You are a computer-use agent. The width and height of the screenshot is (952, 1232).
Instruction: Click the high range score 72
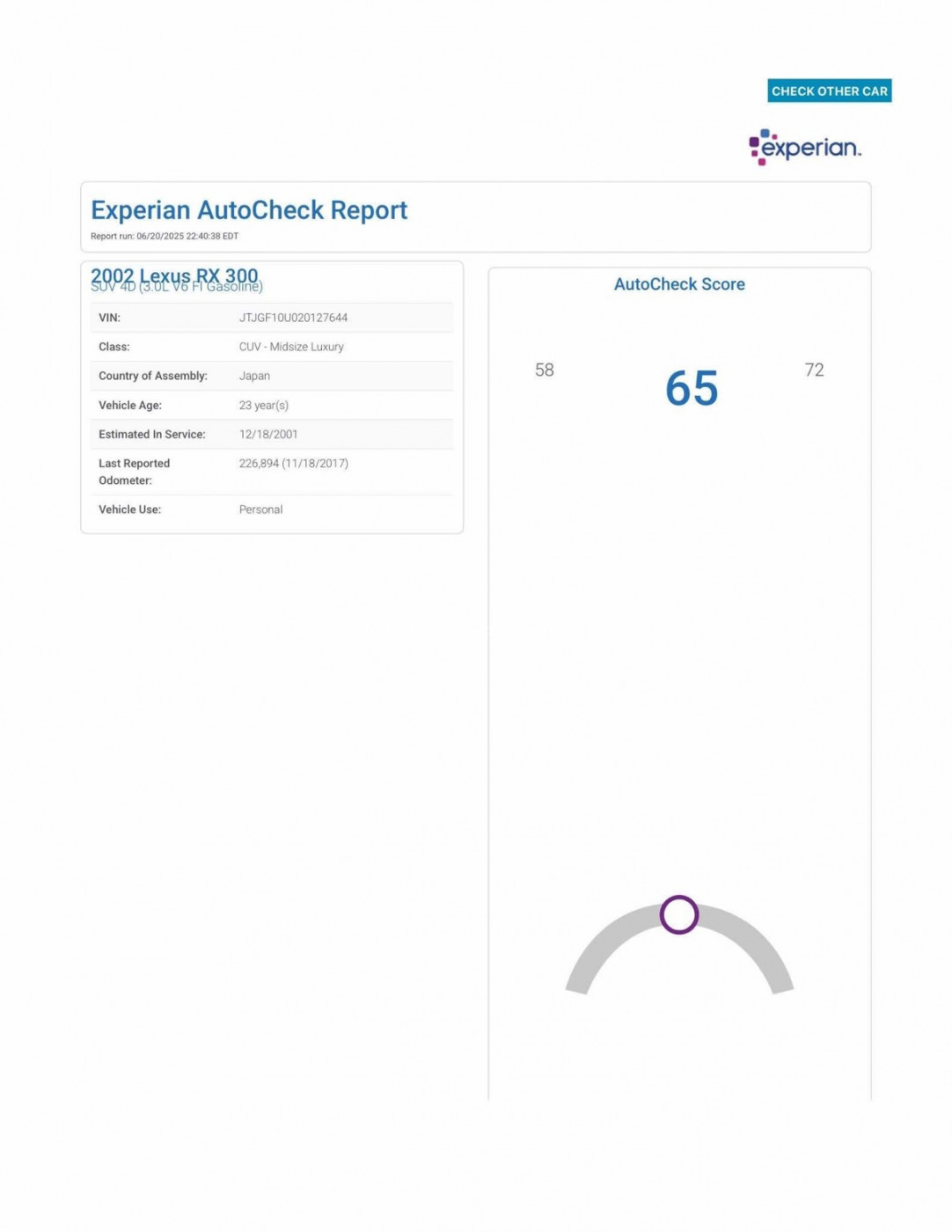point(815,370)
